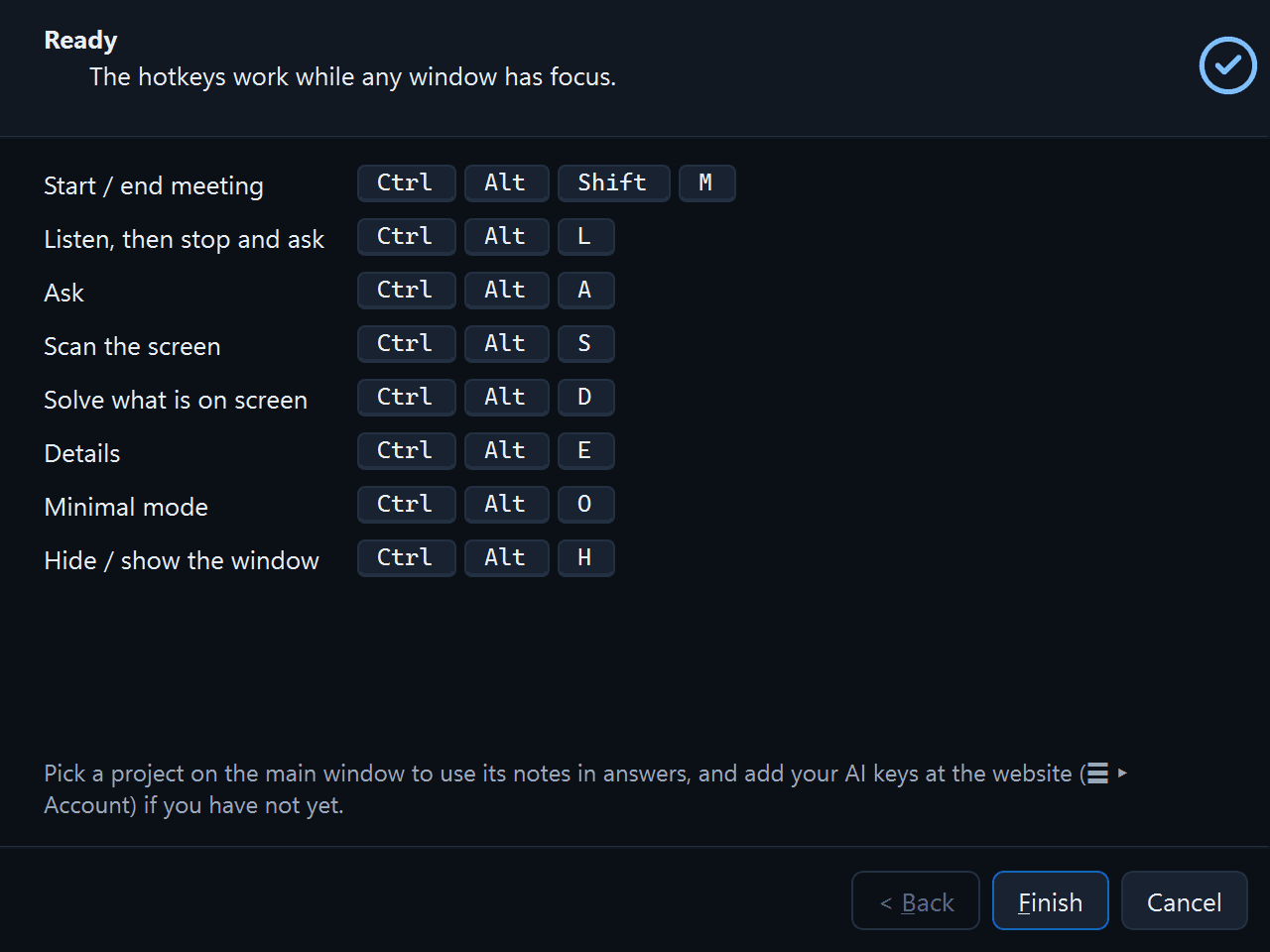Screen dimensions: 1270x952
Task: Select the S key for Scan the screen
Action: 585,344
